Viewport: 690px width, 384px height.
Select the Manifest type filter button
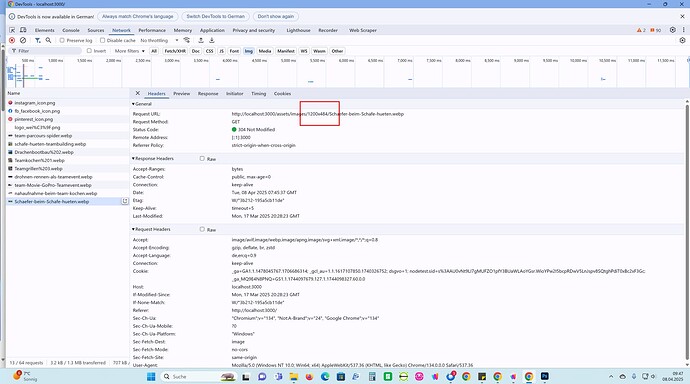(286, 51)
